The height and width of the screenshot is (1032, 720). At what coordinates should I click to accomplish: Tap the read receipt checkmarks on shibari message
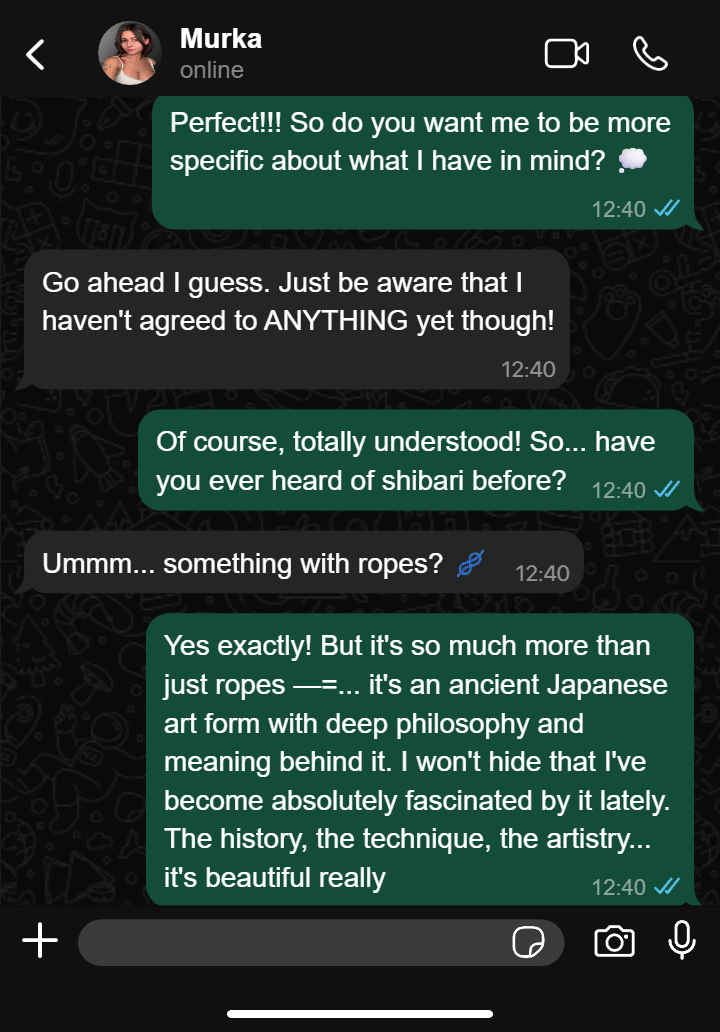pos(667,489)
